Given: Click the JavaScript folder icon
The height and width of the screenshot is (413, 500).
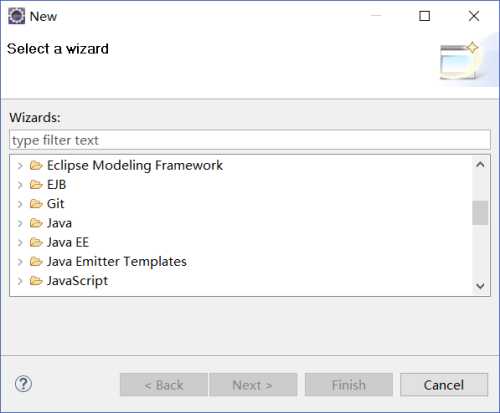Looking at the screenshot, I should pyautogui.click(x=36, y=281).
